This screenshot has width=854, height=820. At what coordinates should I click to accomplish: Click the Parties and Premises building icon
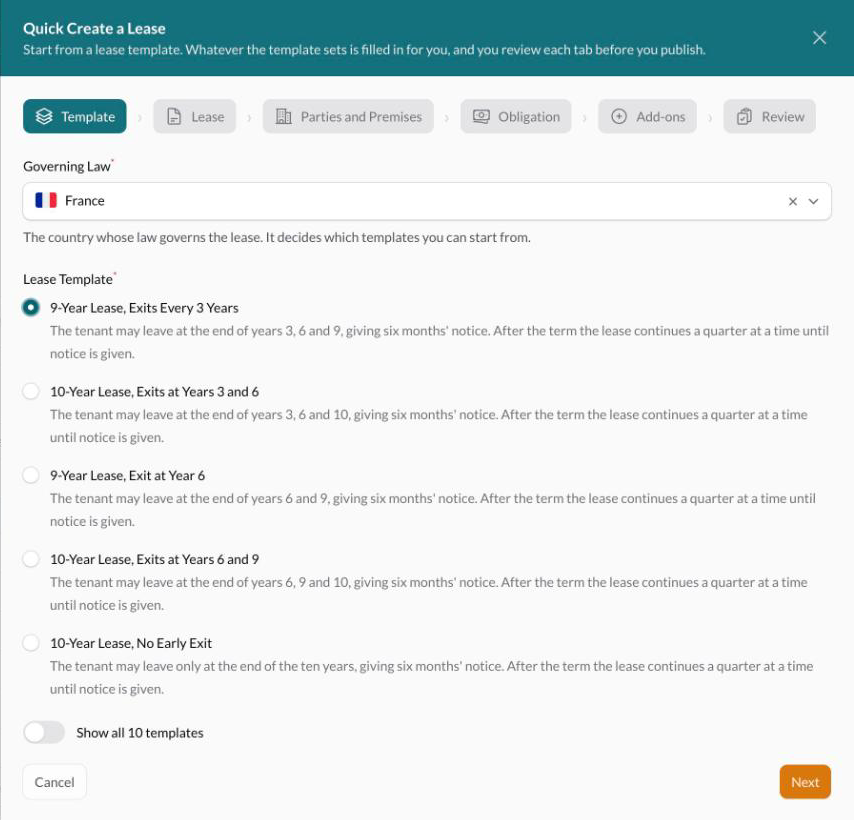283,117
